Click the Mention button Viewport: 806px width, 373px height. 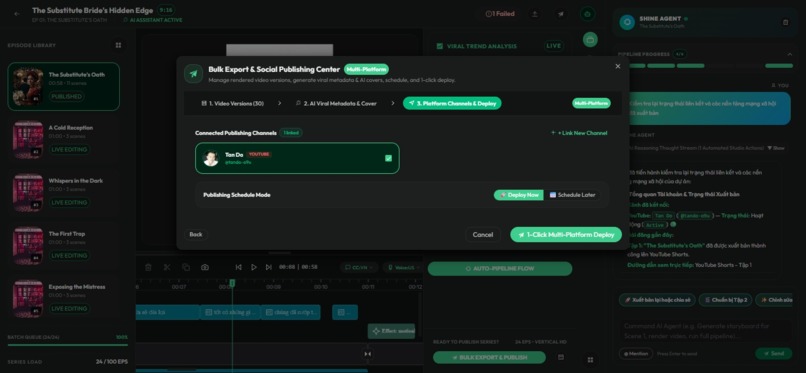pyautogui.click(x=635, y=353)
